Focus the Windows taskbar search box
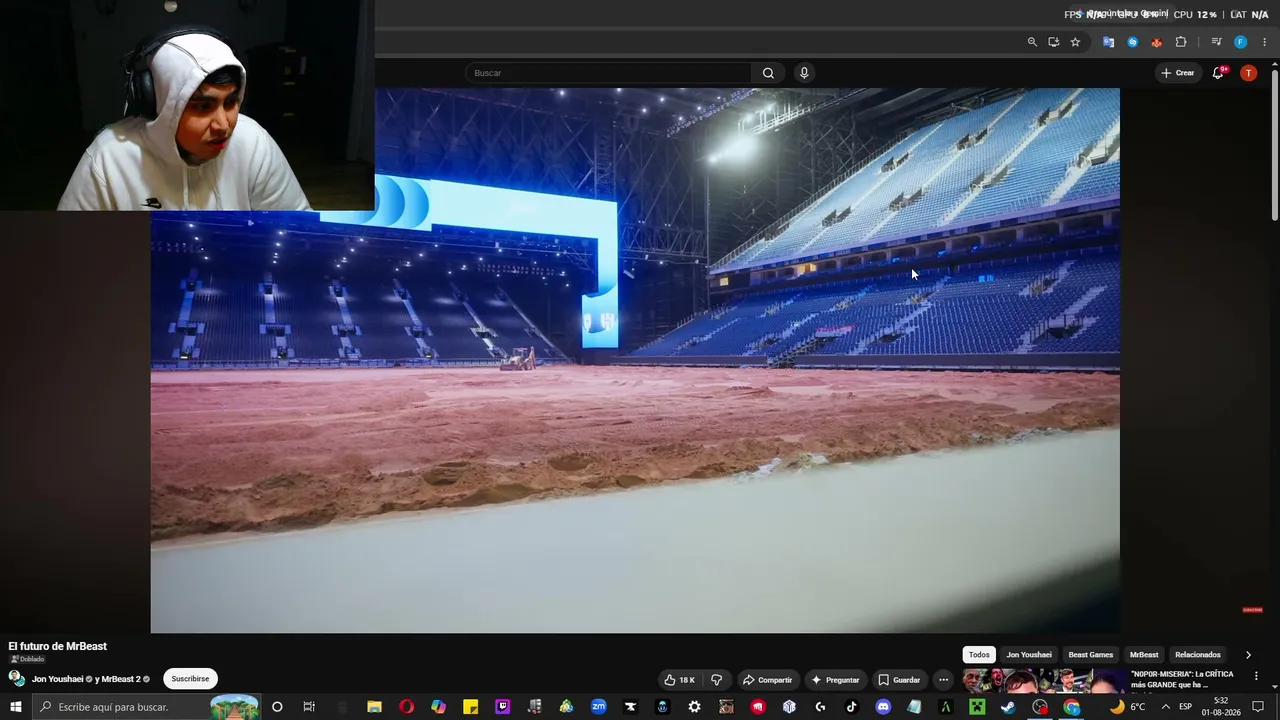The width and height of the screenshot is (1280, 720). point(147,707)
